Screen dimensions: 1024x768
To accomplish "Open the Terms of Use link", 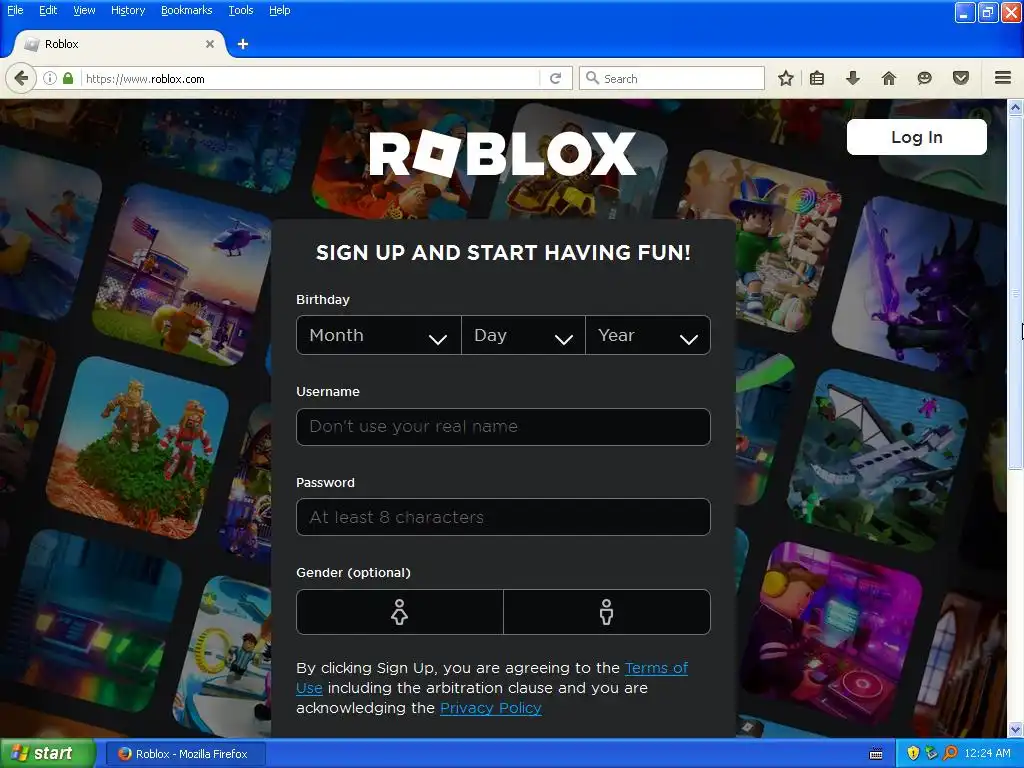I will coord(656,668).
